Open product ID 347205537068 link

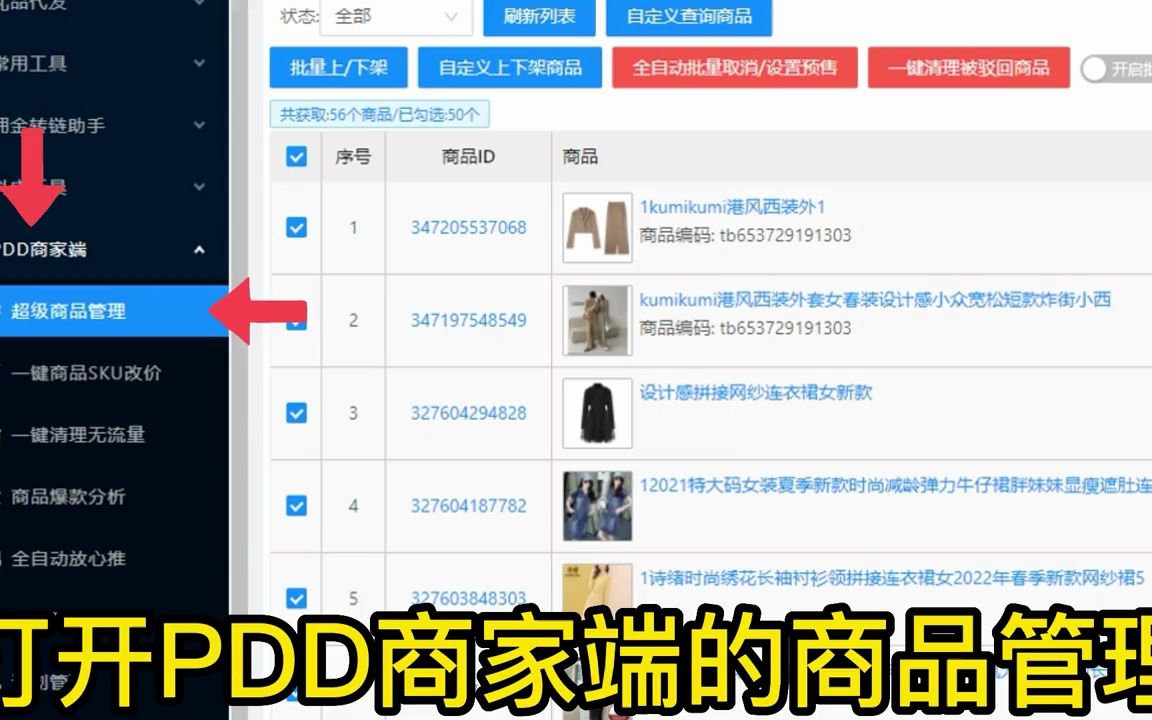coord(466,228)
